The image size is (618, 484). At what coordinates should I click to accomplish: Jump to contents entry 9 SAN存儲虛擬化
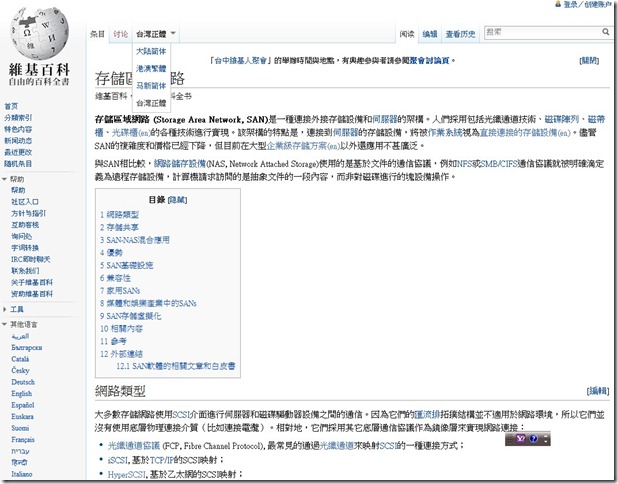tap(130, 316)
